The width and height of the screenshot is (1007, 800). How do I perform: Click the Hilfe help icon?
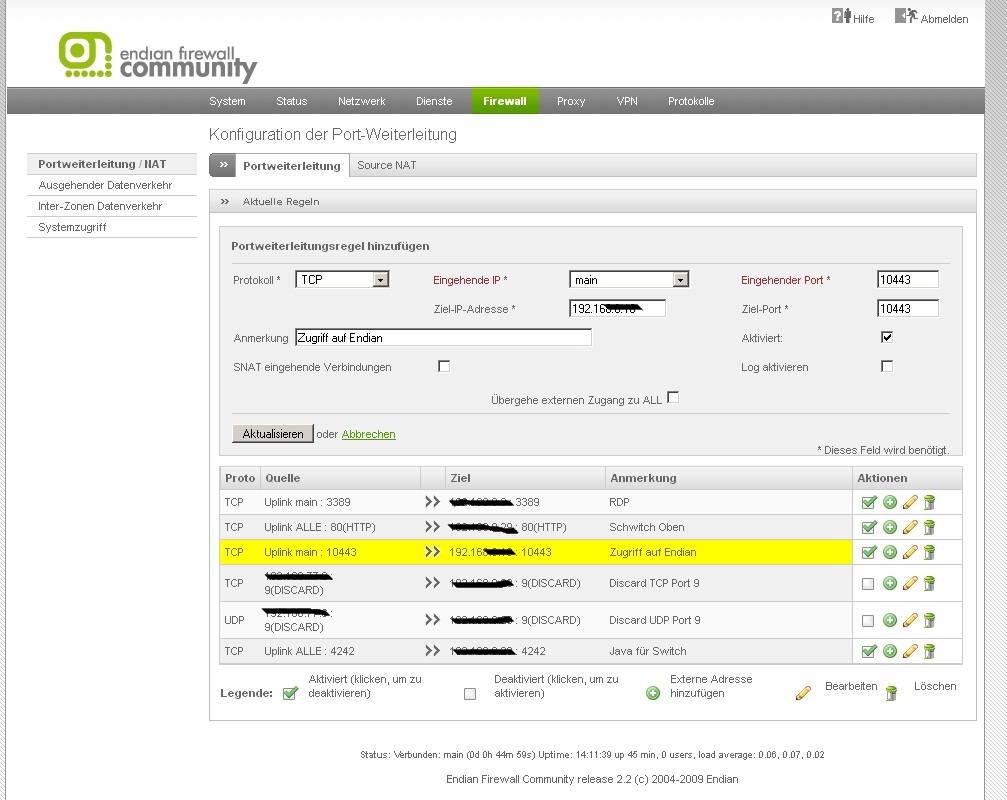pyautogui.click(x=841, y=15)
